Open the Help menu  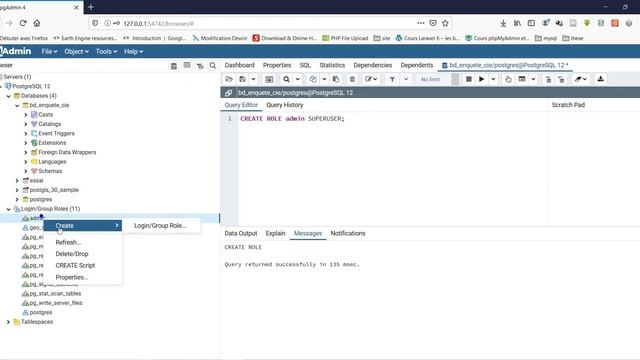pyautogui.click(x=133, y=51)
